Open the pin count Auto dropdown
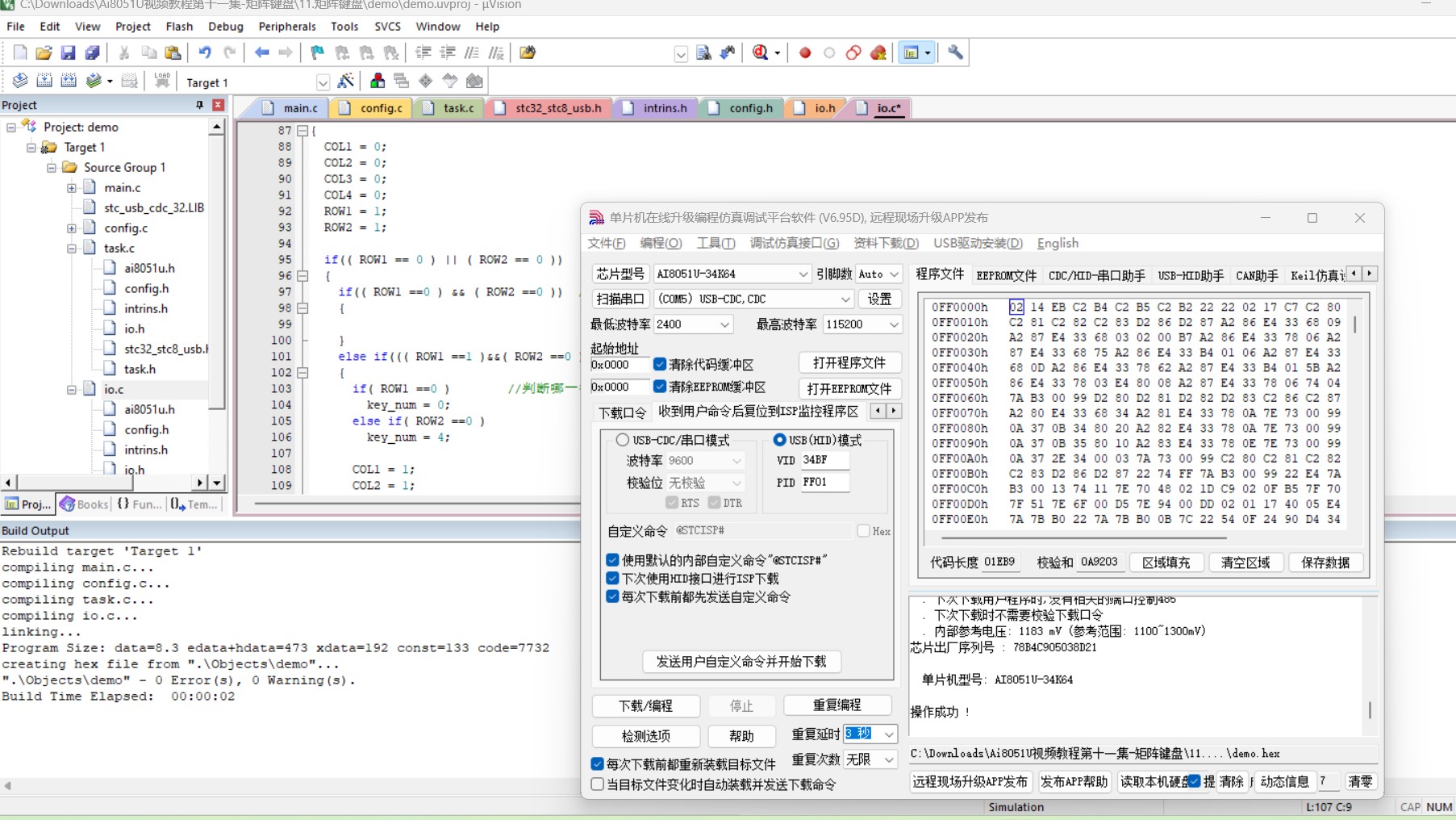1456x820 pixels. [x=878, y=274]
